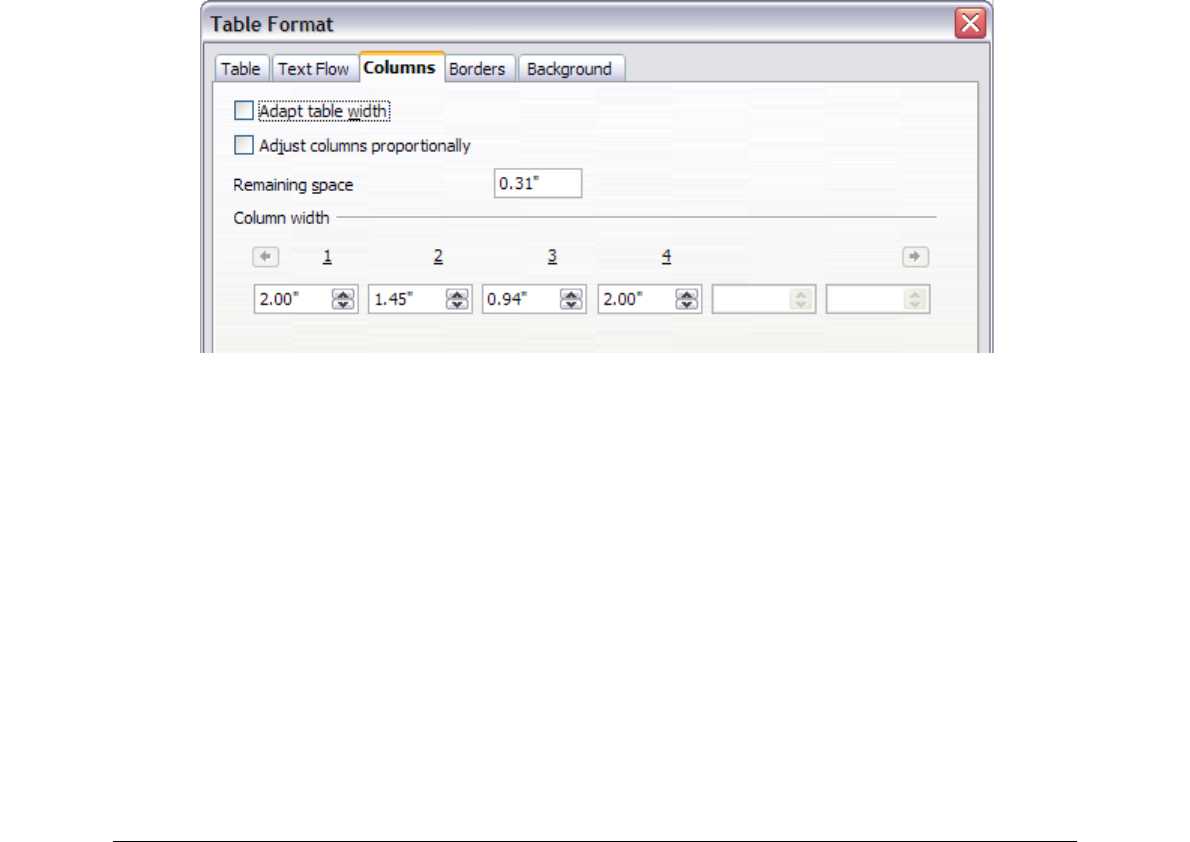The image size is (1190, 842).
Task: Select the Background tab
Action: click(x=570, y=69)
